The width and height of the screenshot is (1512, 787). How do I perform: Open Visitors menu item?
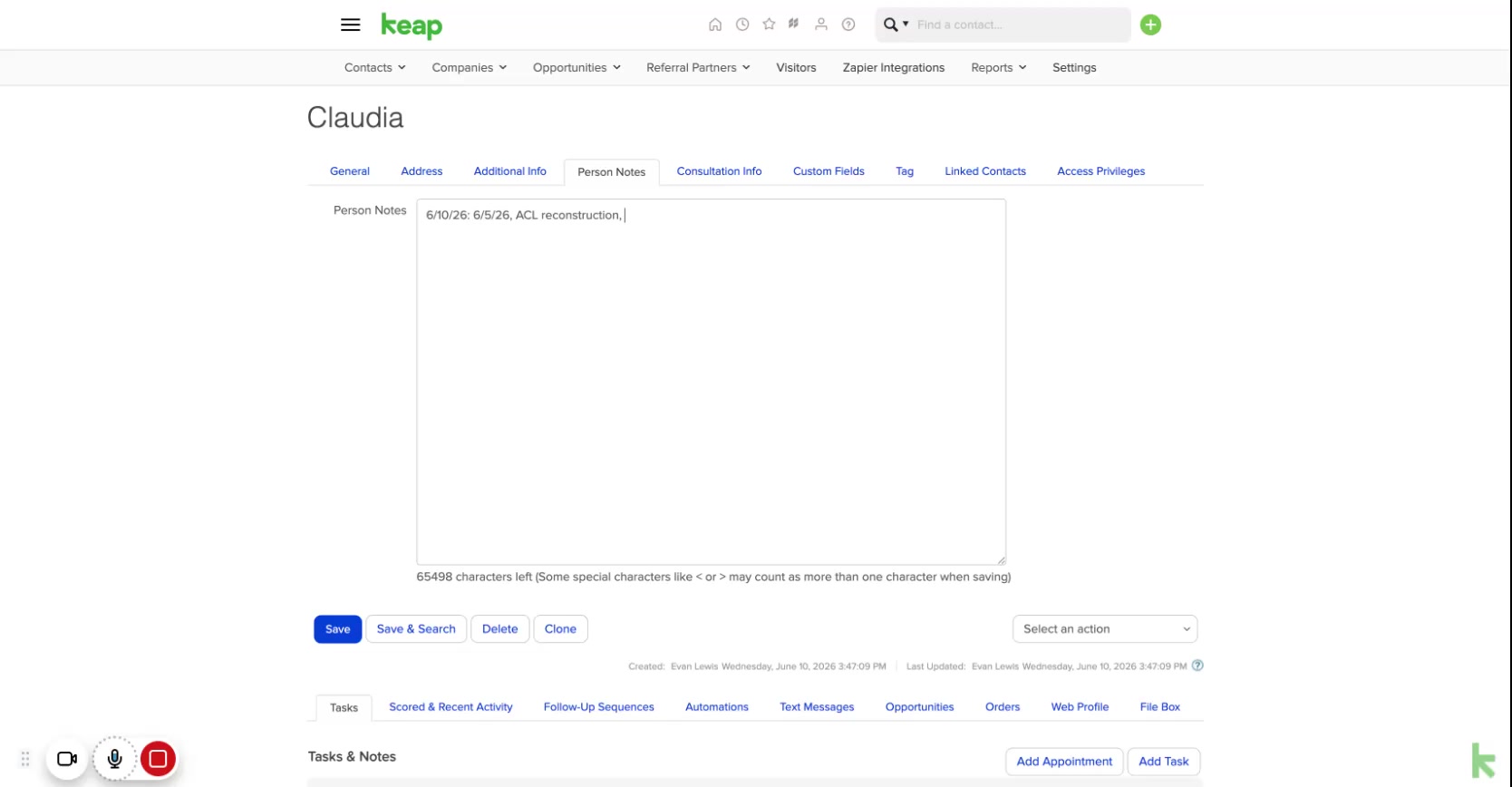(796, 68)
